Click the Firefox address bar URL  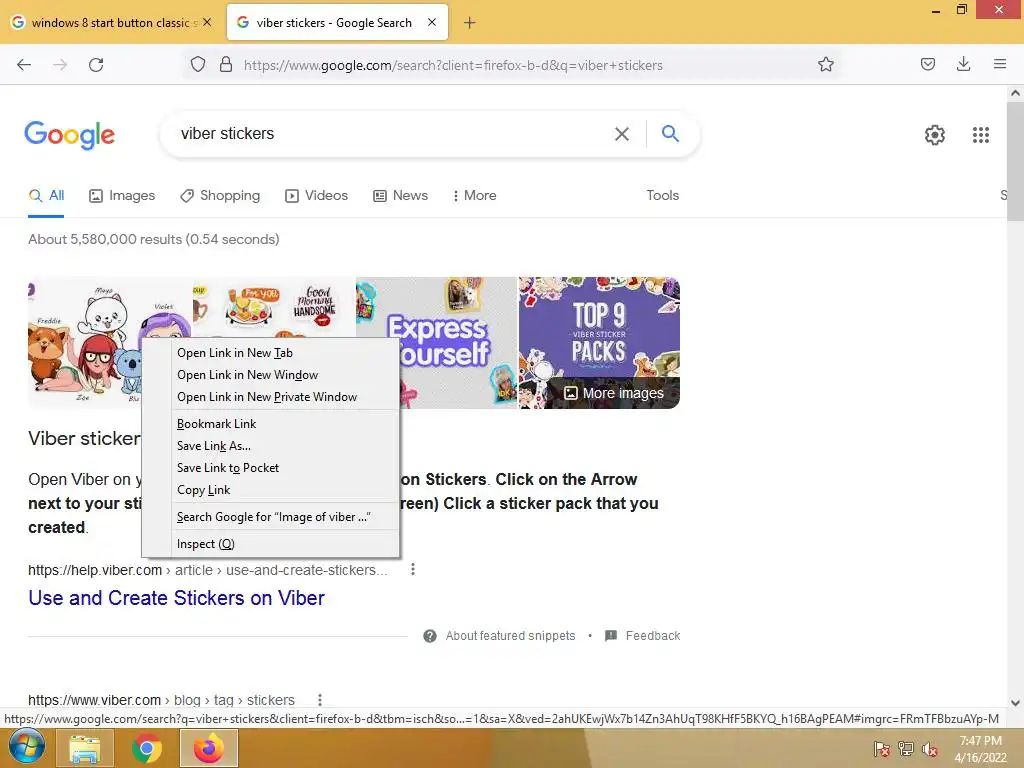click(453, 65)
